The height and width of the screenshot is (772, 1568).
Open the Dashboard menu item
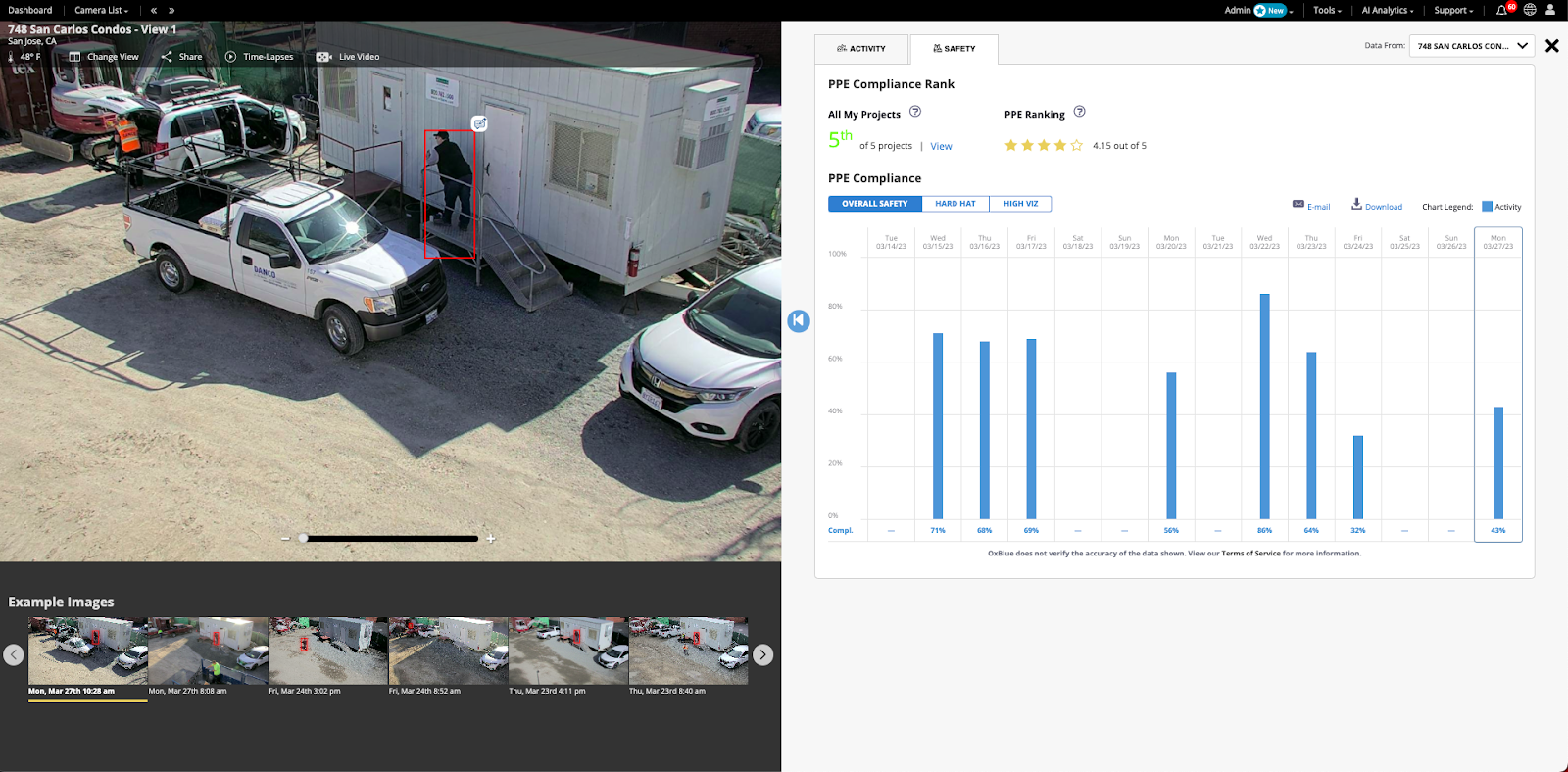(30, 11)
